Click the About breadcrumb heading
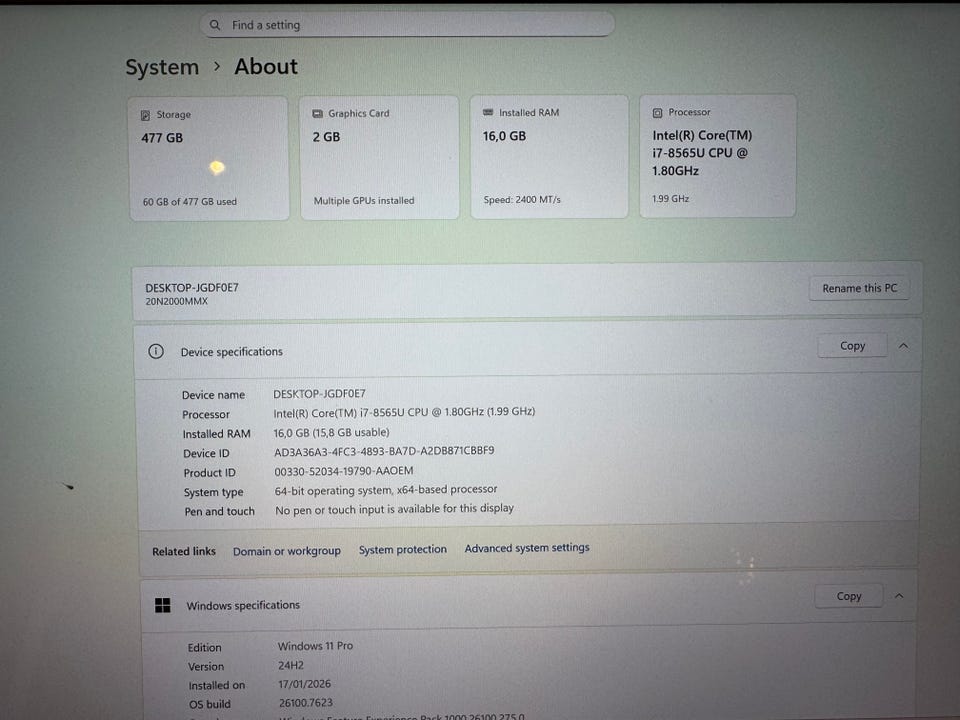This screenshot has height=720, width=960. pyautogui.click(x=266, y=66)
